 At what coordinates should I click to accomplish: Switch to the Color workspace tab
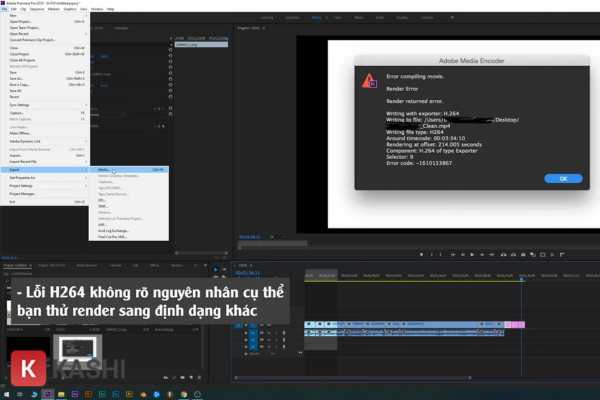[338, 18]
